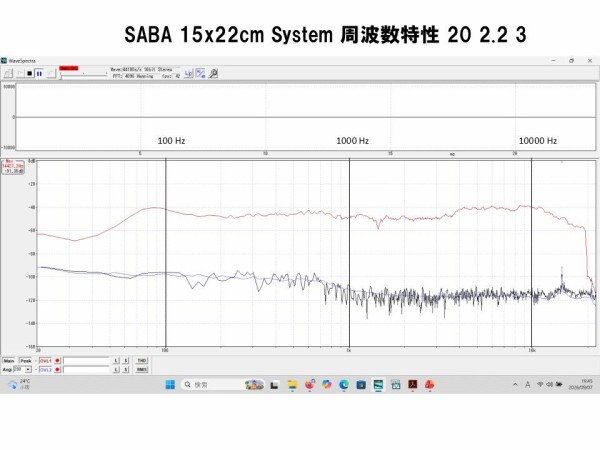Click the red record dot beside OVL1
This screenshot has height=450, width=600.
pos(57,360)
